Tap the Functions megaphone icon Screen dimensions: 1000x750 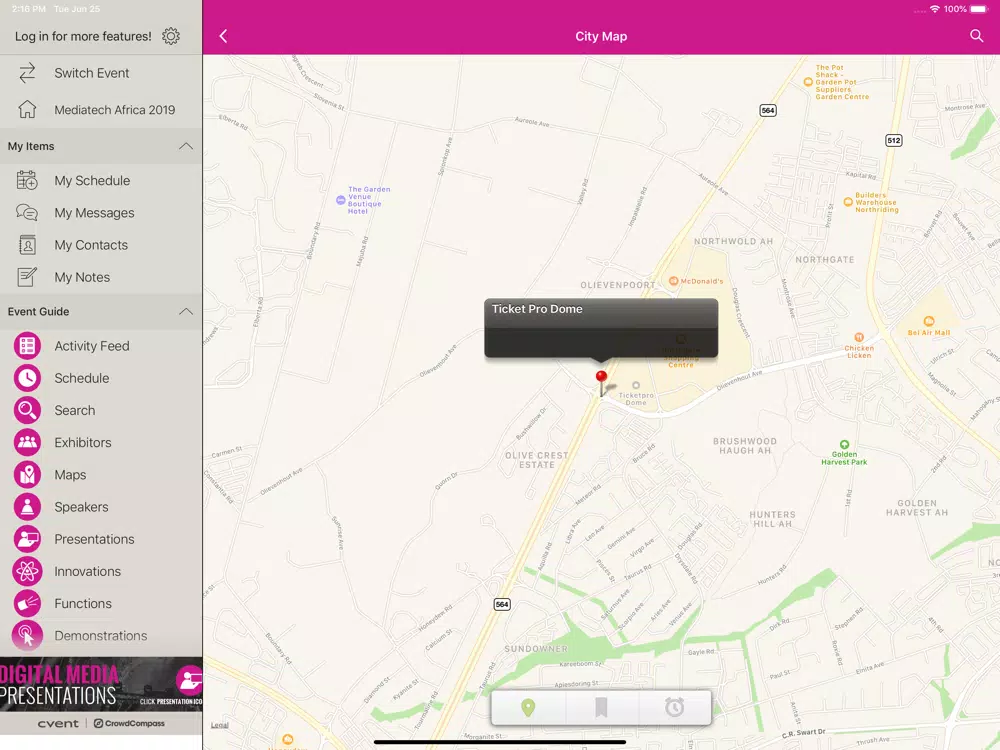coord(27,603)
